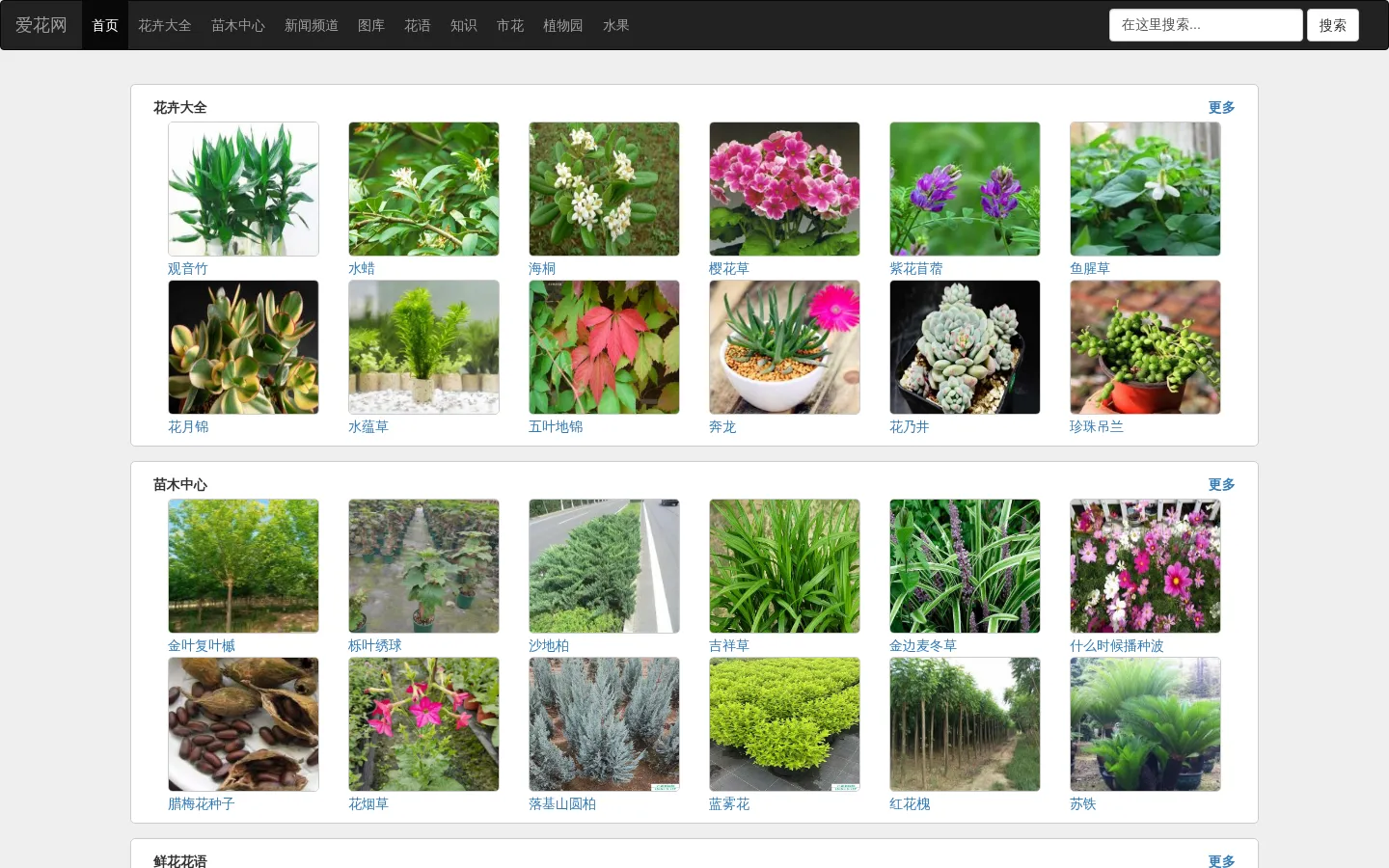
Task: Open the 吉祥草 grass image
Action: point(784,566)
